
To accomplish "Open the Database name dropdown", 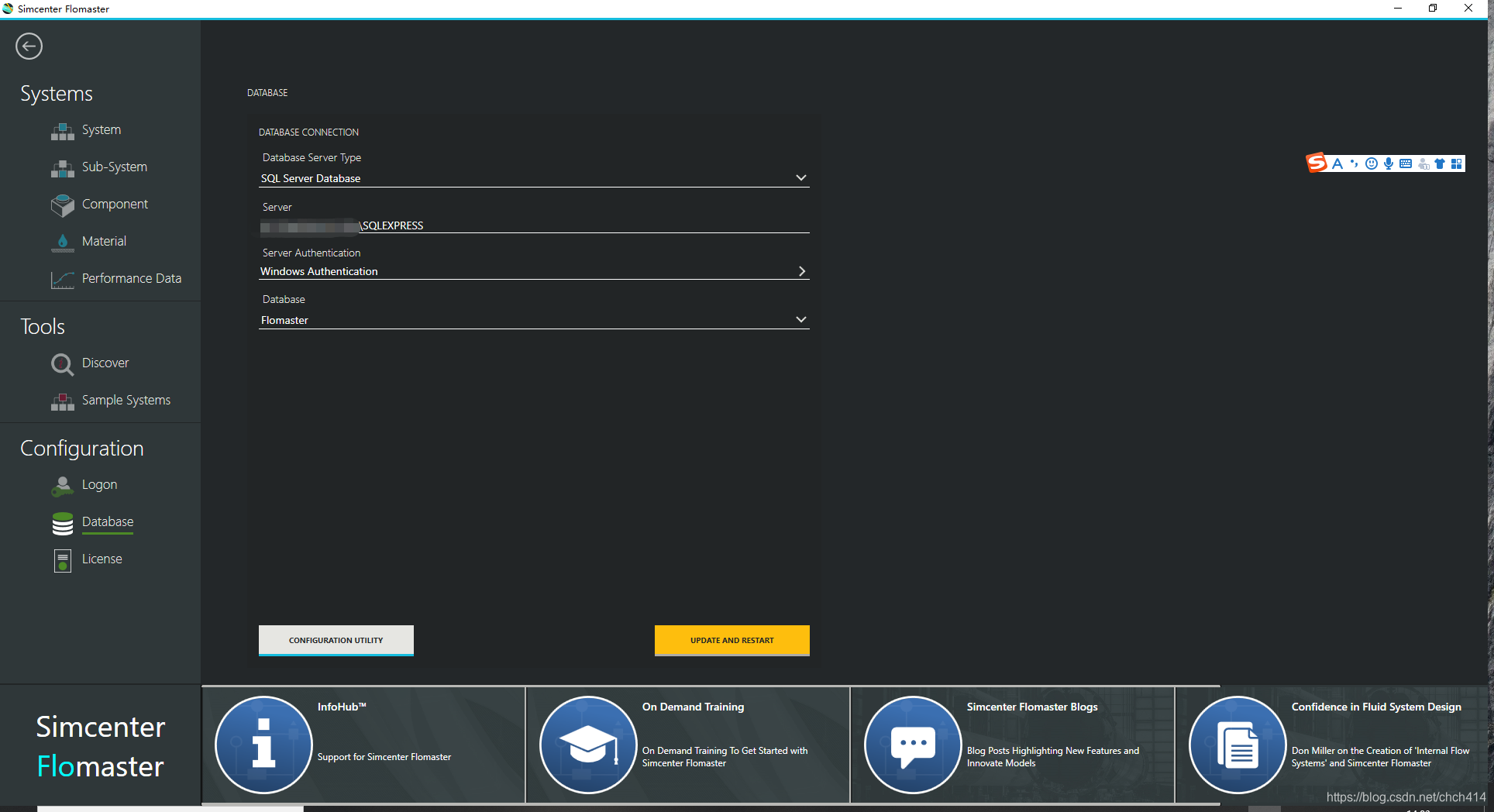I will (534, 320).
